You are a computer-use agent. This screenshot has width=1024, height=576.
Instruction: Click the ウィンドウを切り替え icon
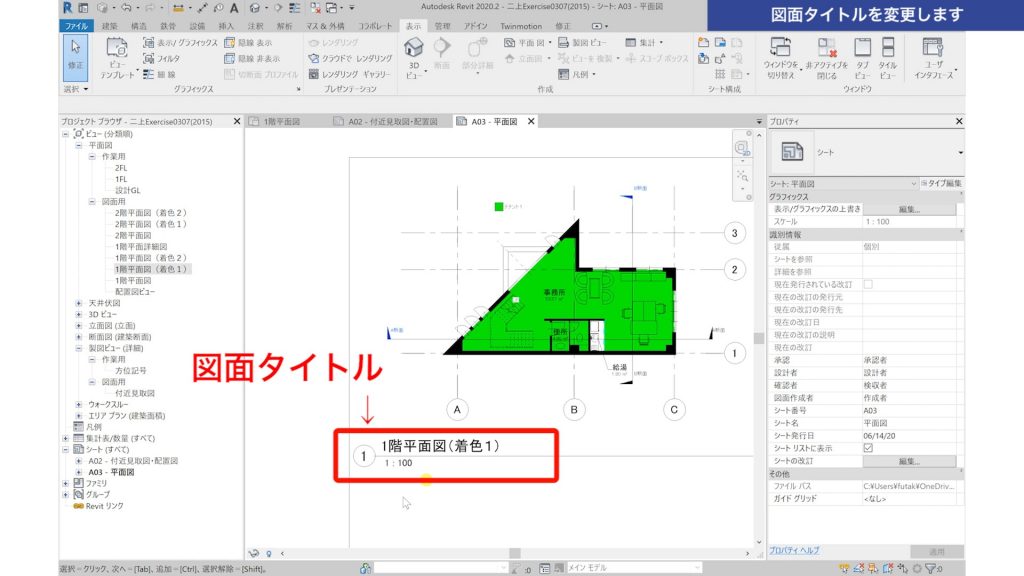(x=779, y=50)
